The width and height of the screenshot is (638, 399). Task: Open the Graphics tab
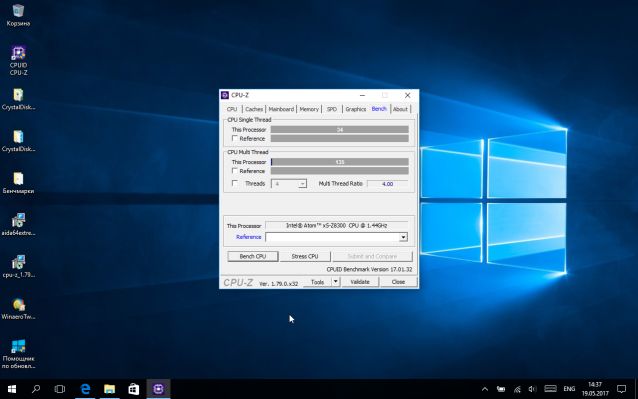pos(356,109)
